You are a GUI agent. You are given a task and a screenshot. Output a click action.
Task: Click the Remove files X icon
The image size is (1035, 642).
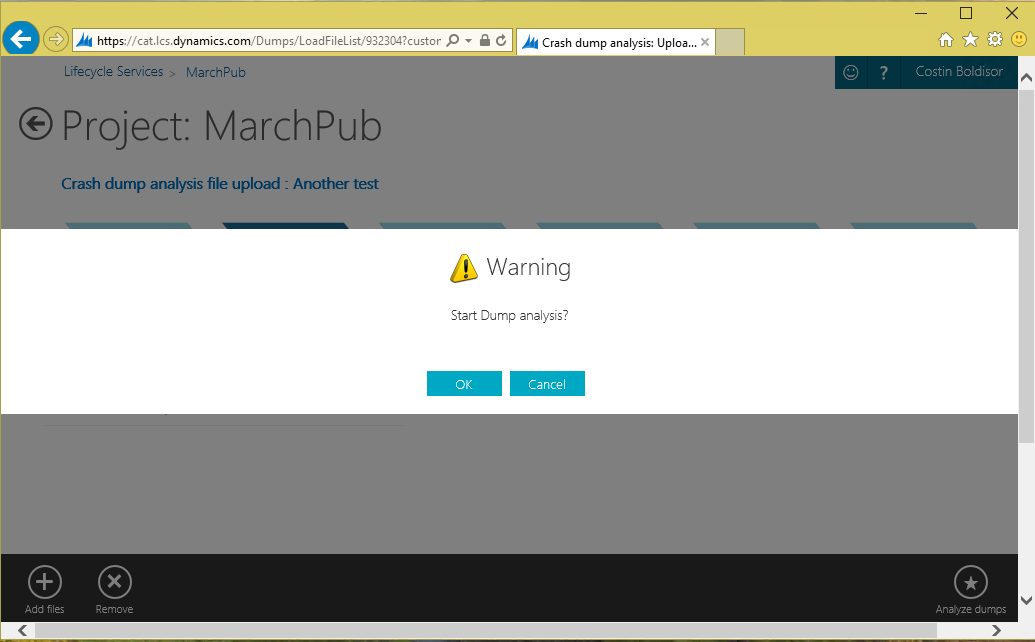point(114,582)
